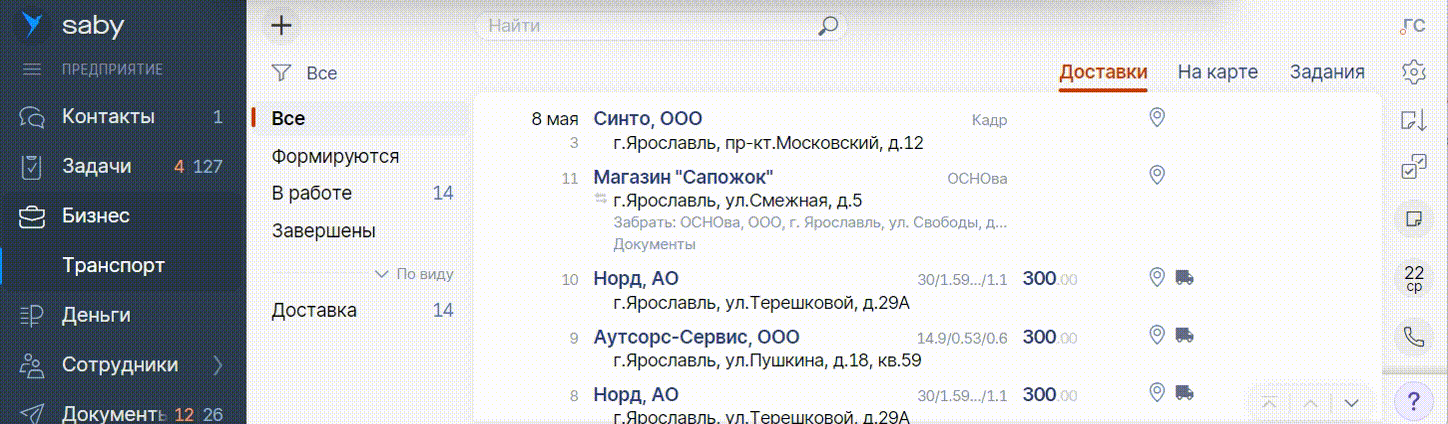This screenshot has width=1448, height=424.
Task: Open the calendar showing 22 ср
Action: point(1413,278)
